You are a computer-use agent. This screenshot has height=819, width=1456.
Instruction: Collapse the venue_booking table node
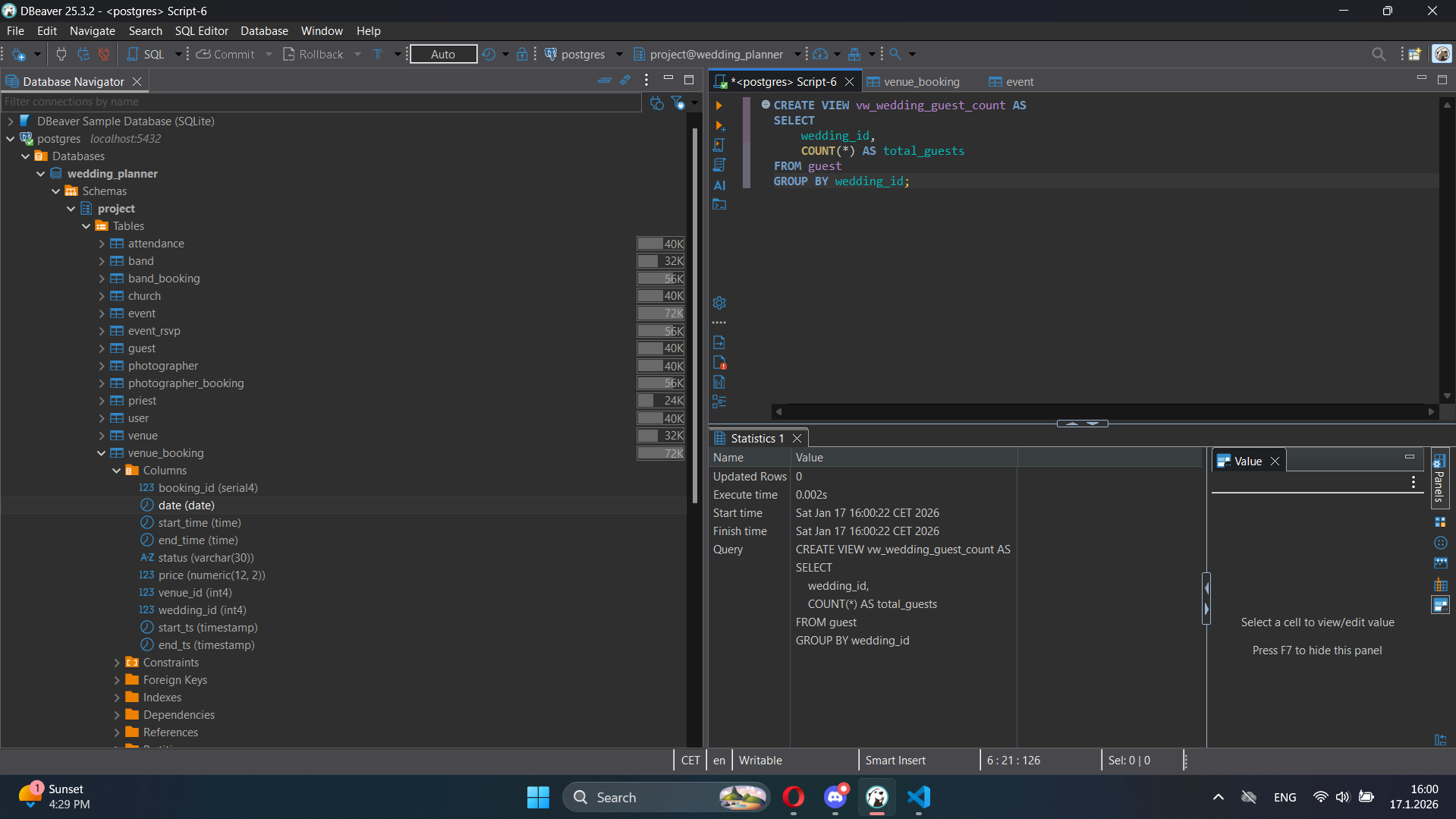pyautogui.click(x=102, y=453)
